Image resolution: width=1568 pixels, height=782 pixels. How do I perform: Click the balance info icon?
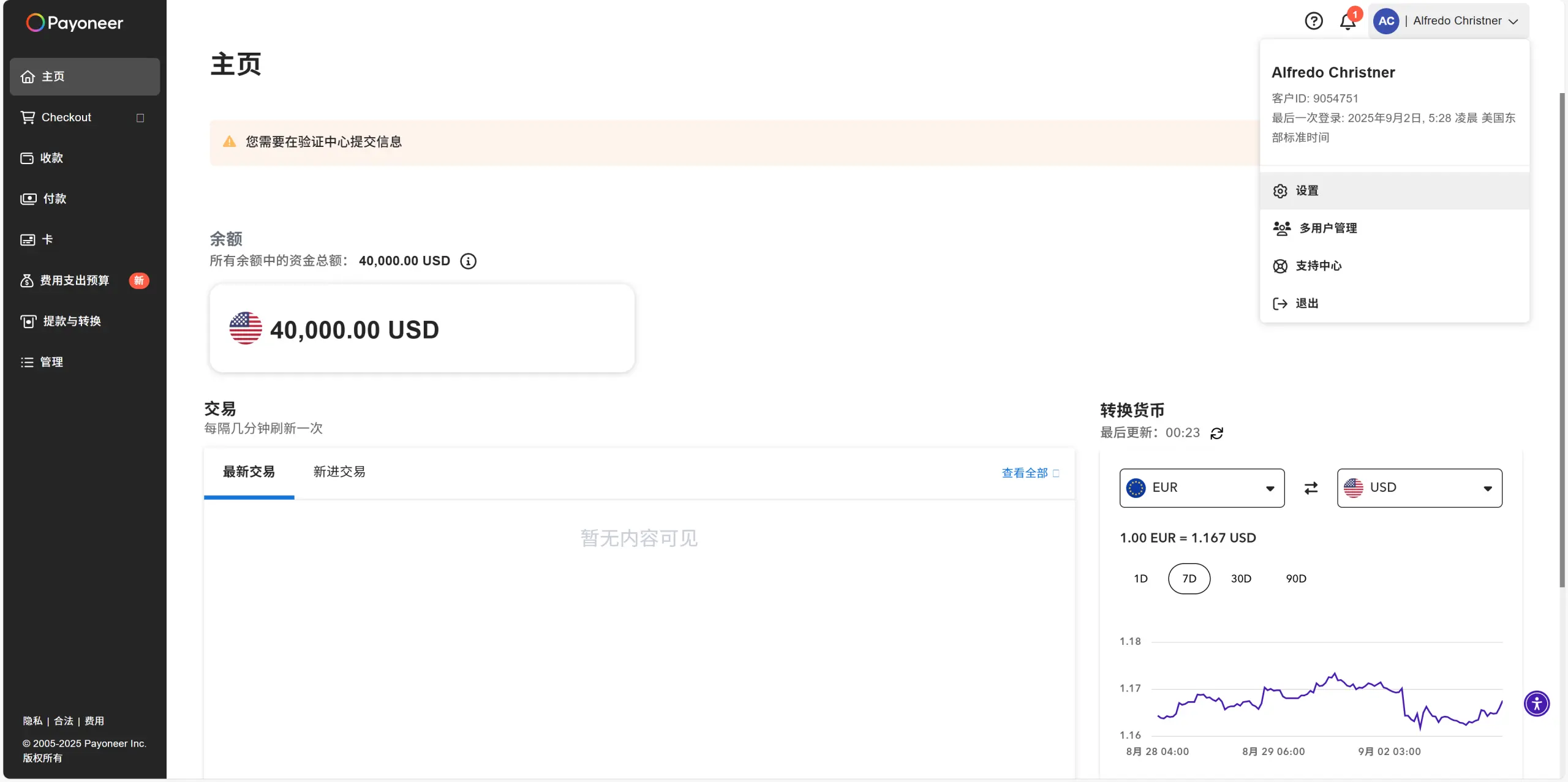(469, 261)
